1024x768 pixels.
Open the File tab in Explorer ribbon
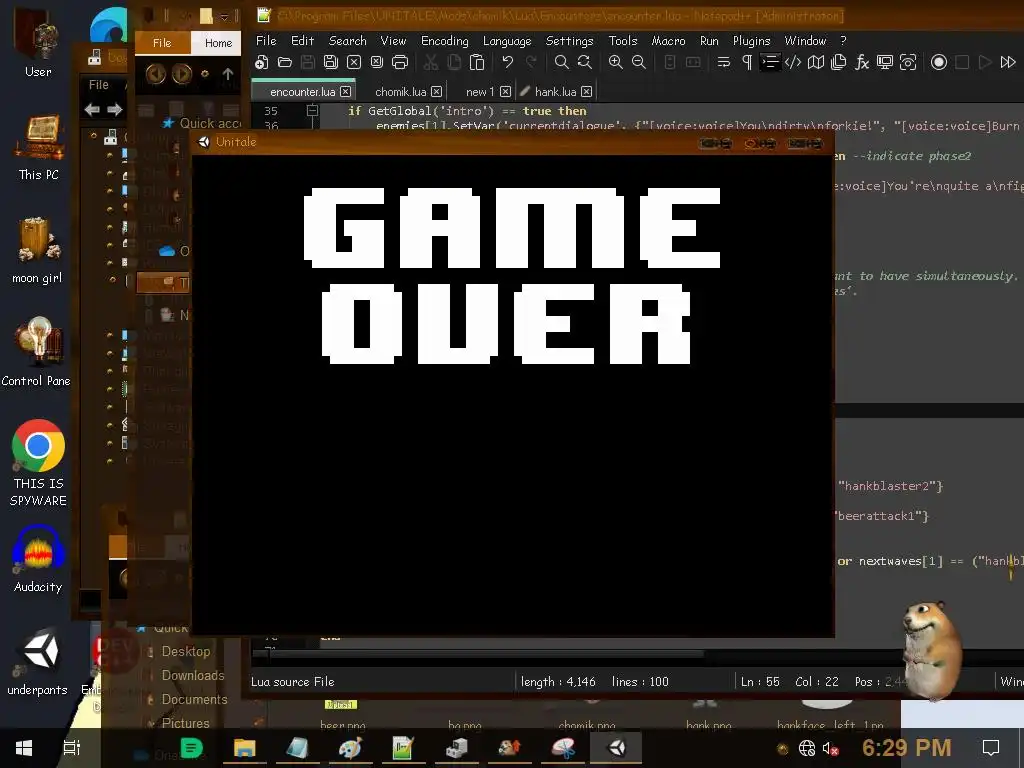162,43
